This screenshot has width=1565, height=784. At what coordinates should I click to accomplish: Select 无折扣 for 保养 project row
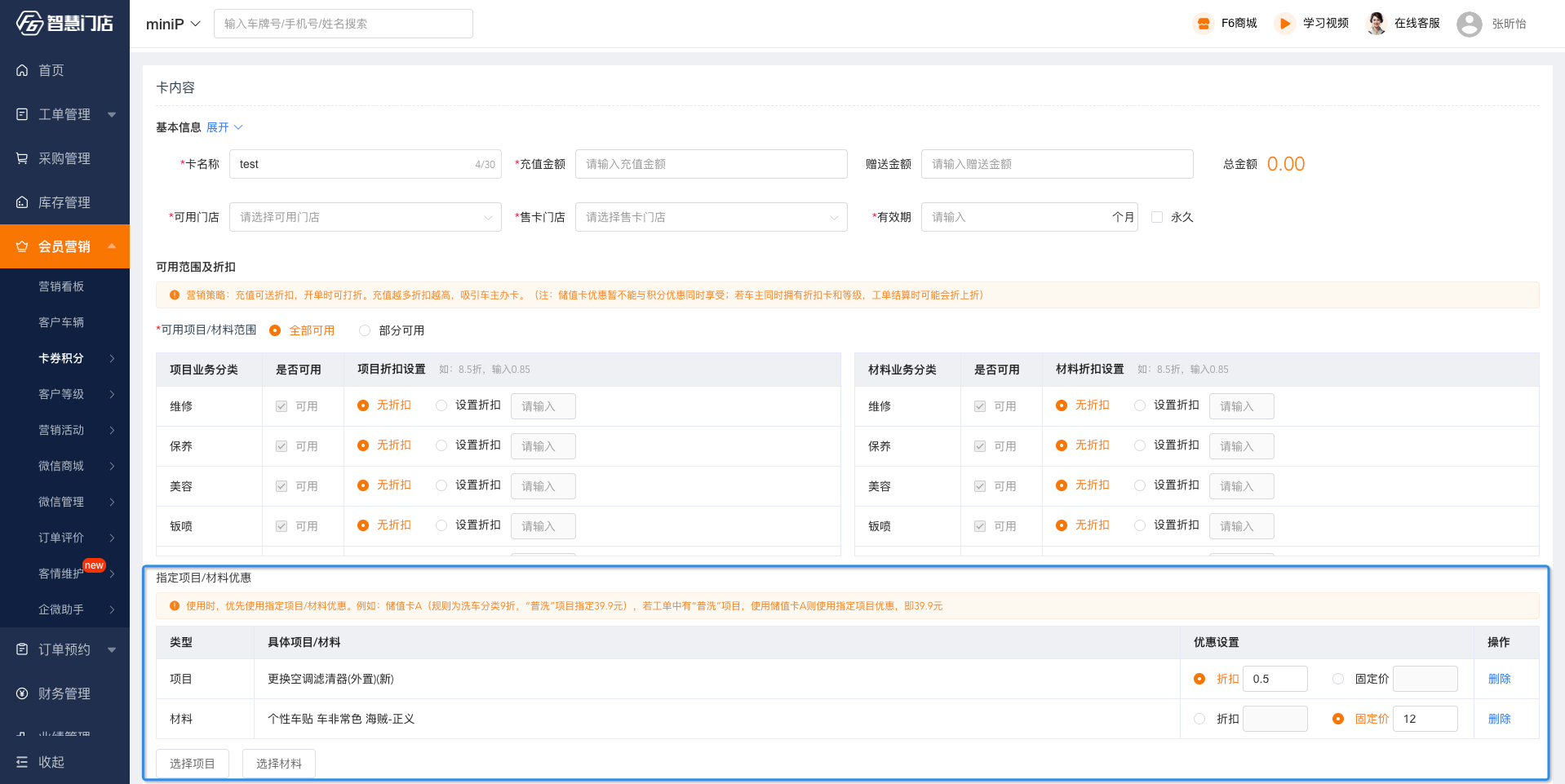(363, 445)
